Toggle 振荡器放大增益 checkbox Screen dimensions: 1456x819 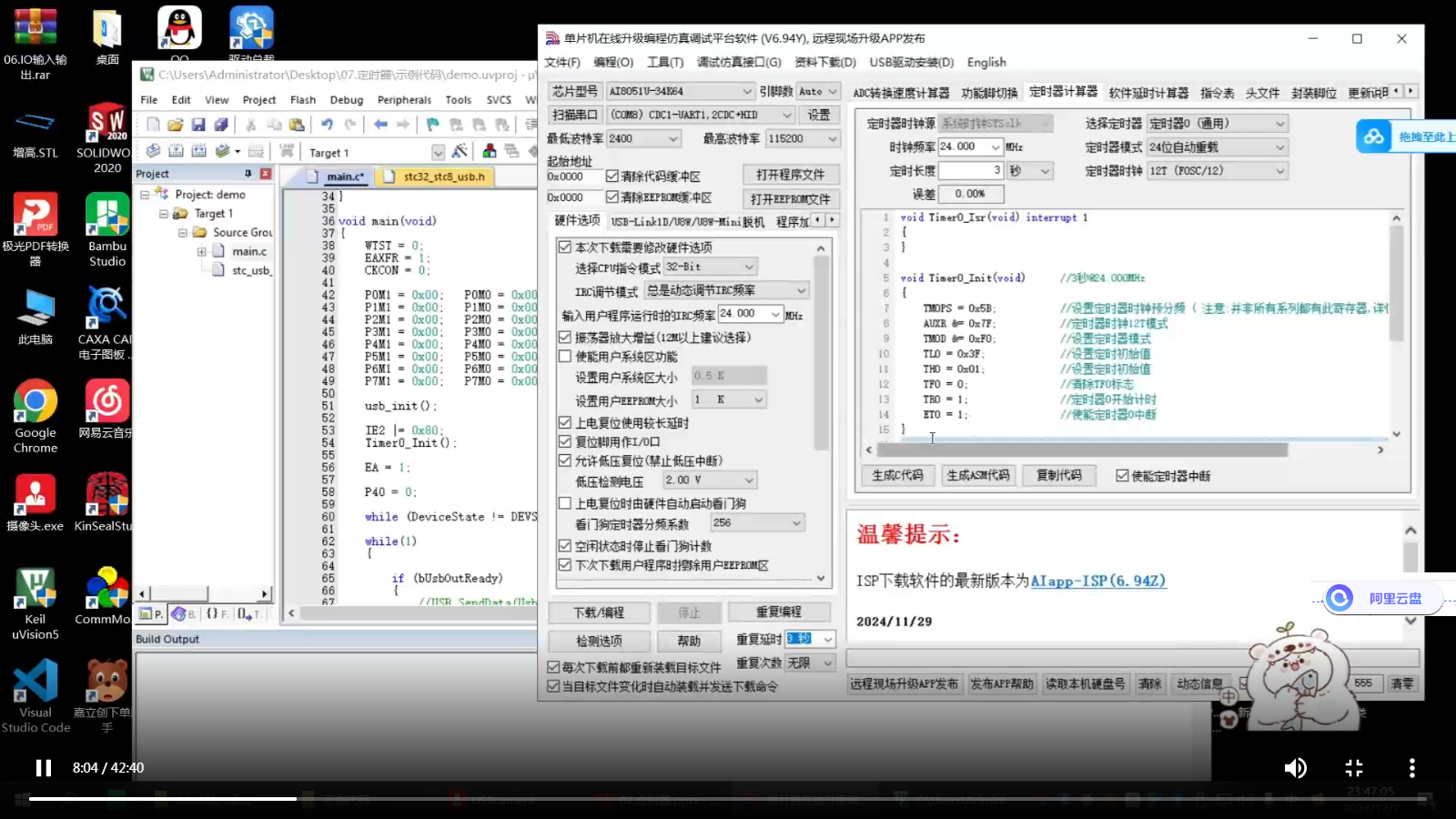coord(565,338)
